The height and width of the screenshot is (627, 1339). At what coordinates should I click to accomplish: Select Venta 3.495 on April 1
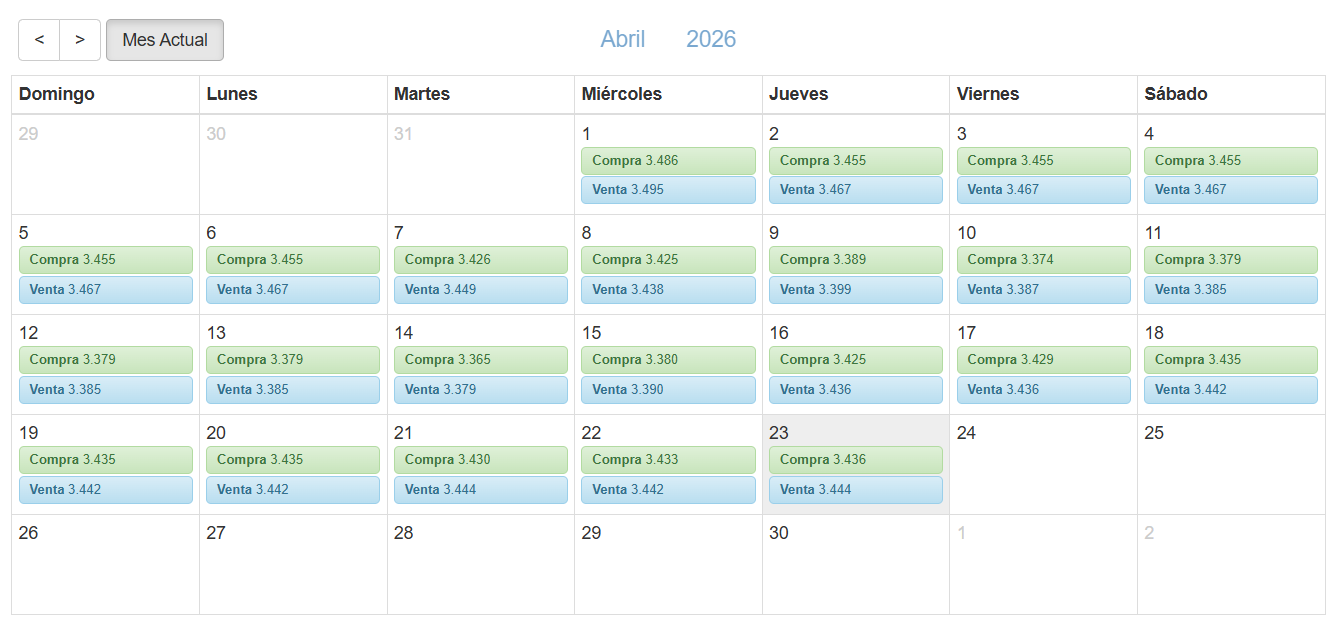[x=668, y=190]
